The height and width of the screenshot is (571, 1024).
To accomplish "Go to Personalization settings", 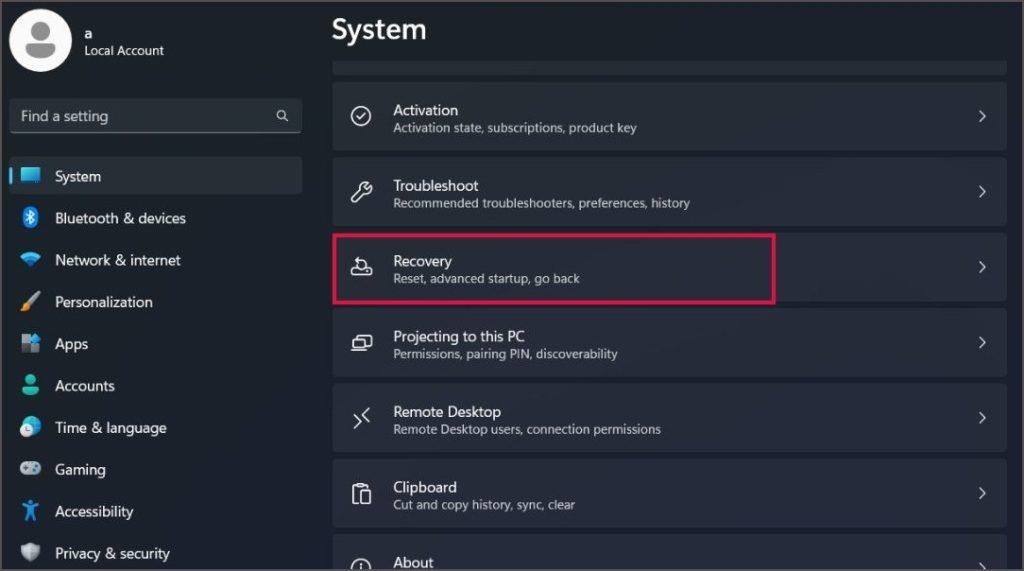I will [x=155, y=302].
